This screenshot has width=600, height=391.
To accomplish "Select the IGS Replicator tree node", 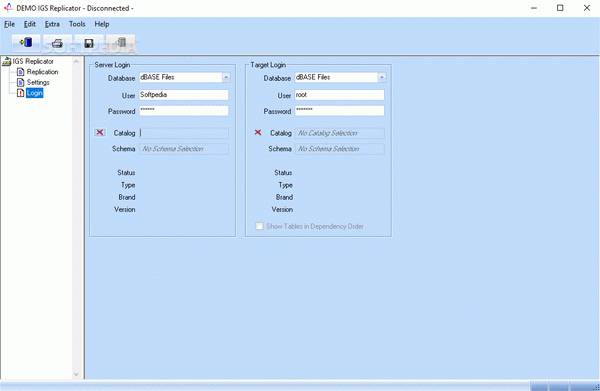I will click(x=33, y=61).
